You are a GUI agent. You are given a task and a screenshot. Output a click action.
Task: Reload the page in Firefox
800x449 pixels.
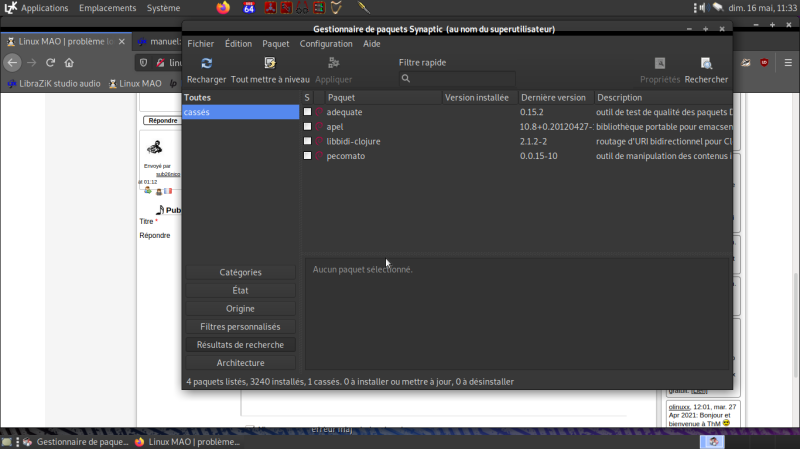point(50,63)
